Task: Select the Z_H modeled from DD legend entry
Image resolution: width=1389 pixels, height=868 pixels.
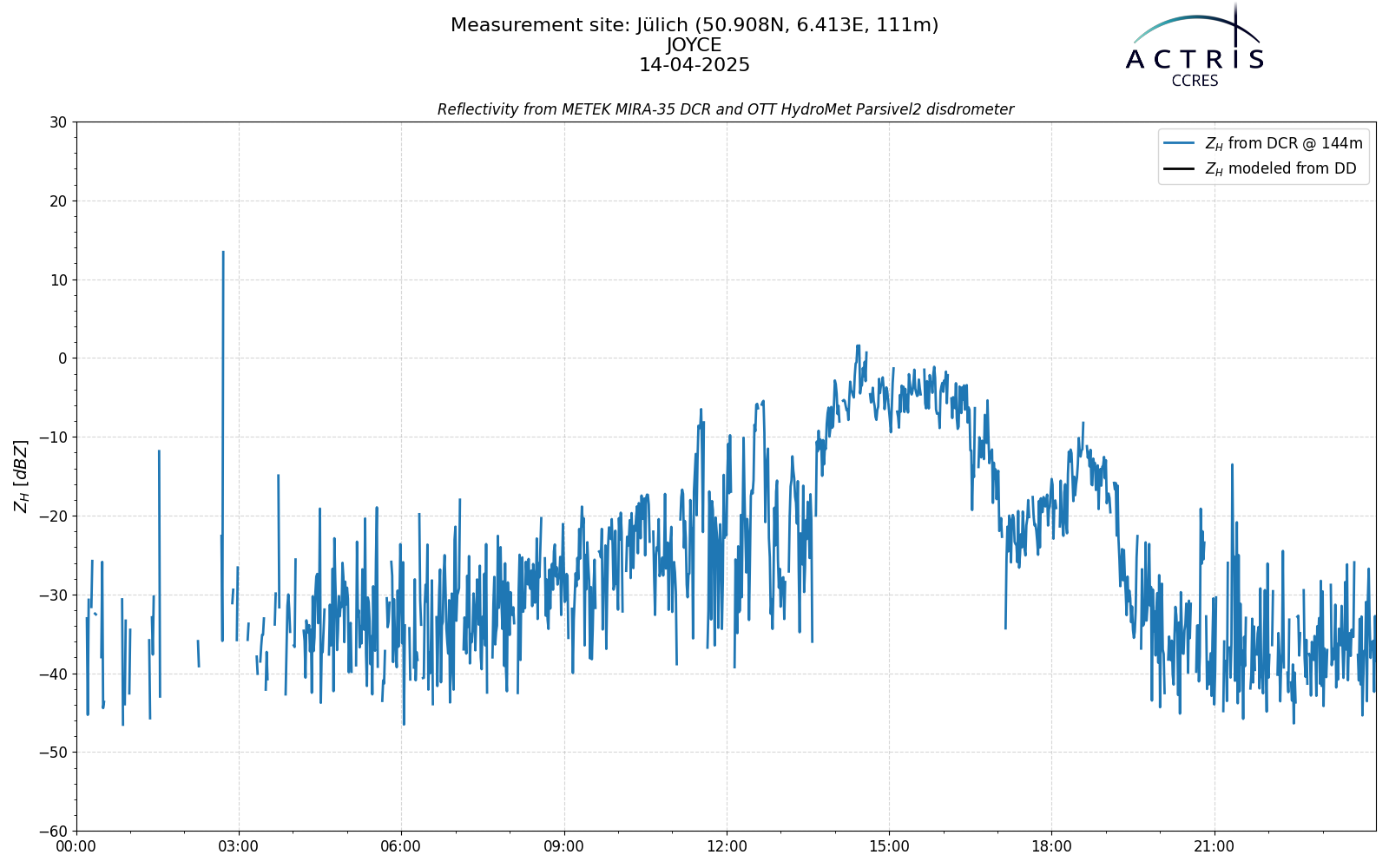Action: click(1260, 168)
